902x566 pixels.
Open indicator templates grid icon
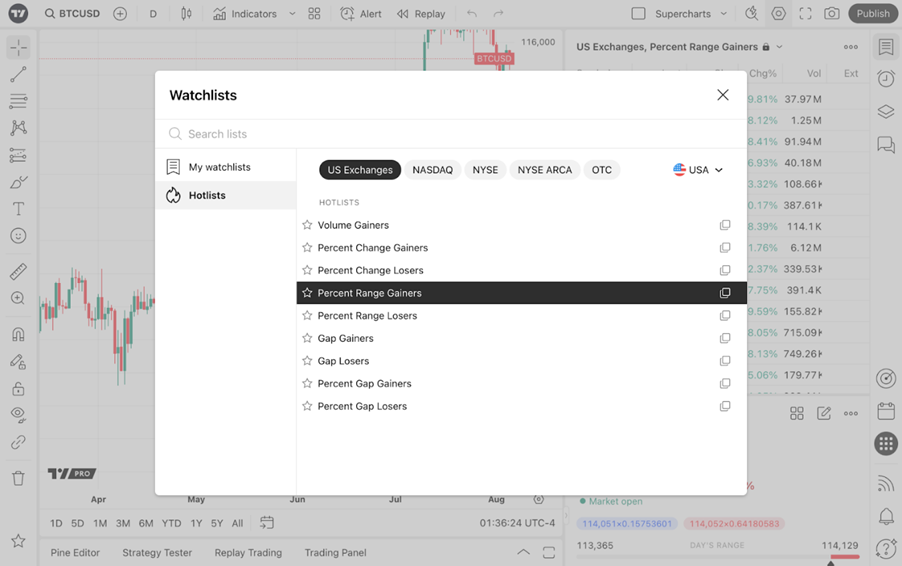tap(314, 14)
